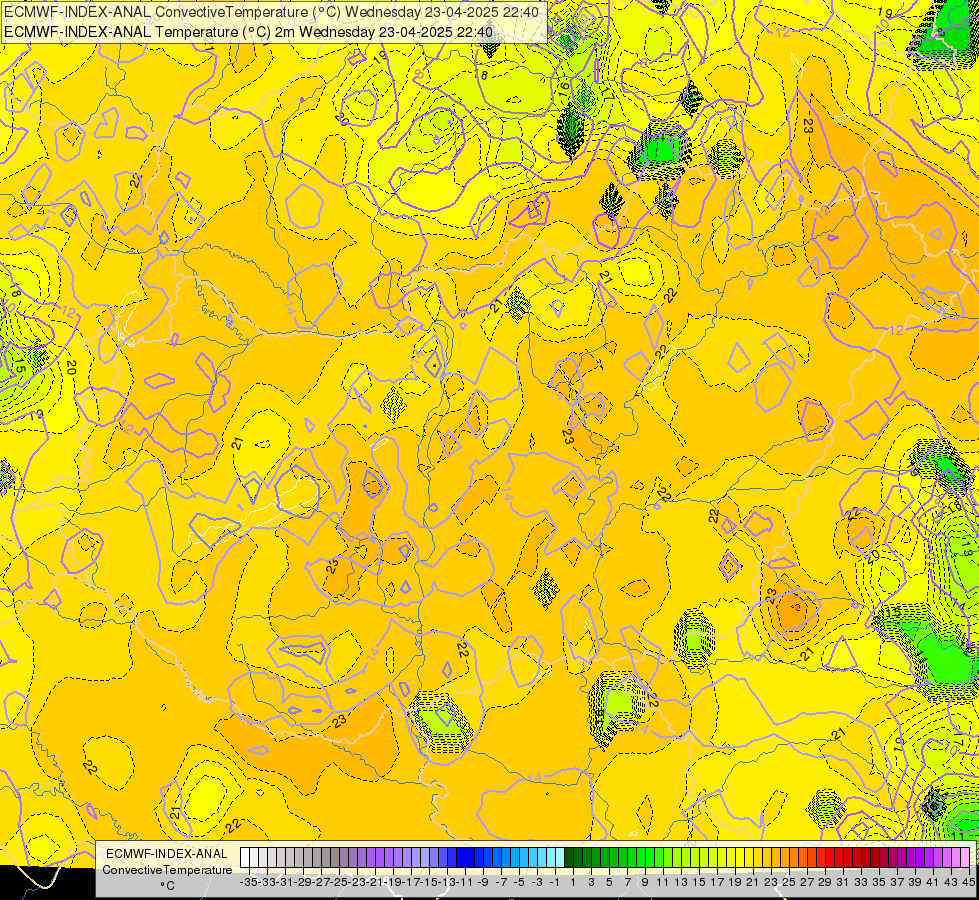Click the Temperature 2m title line
Viewport: 979px width, 900px height.
tap(248, 31)
